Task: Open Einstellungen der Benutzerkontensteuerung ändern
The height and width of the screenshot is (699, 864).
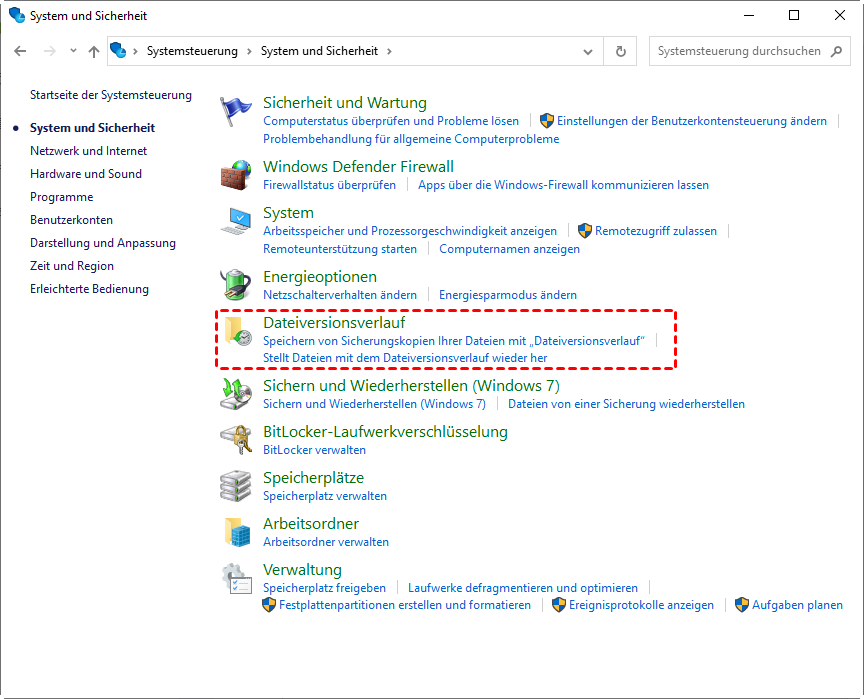Action: [692, 121]
